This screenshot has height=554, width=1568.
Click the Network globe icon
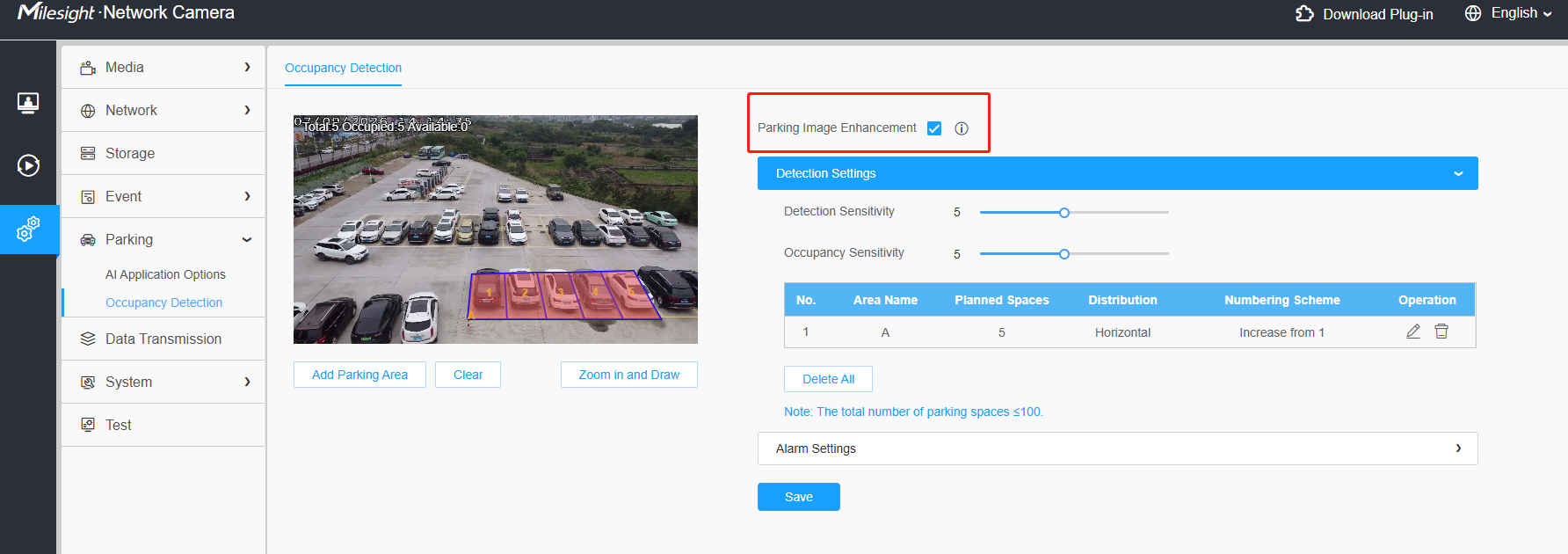(88, 111)
